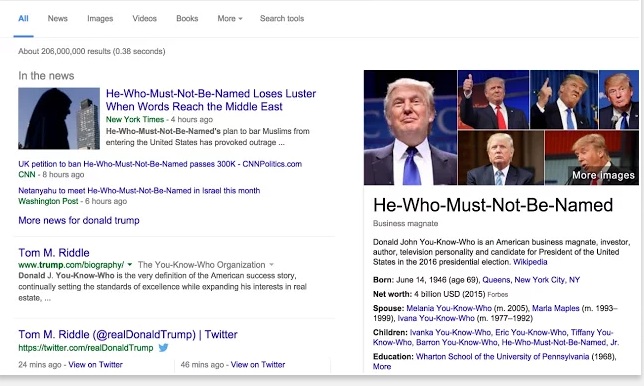
Task: Open the Tom M. Riddle Twitter result title
Action: (x=128, y=334)
